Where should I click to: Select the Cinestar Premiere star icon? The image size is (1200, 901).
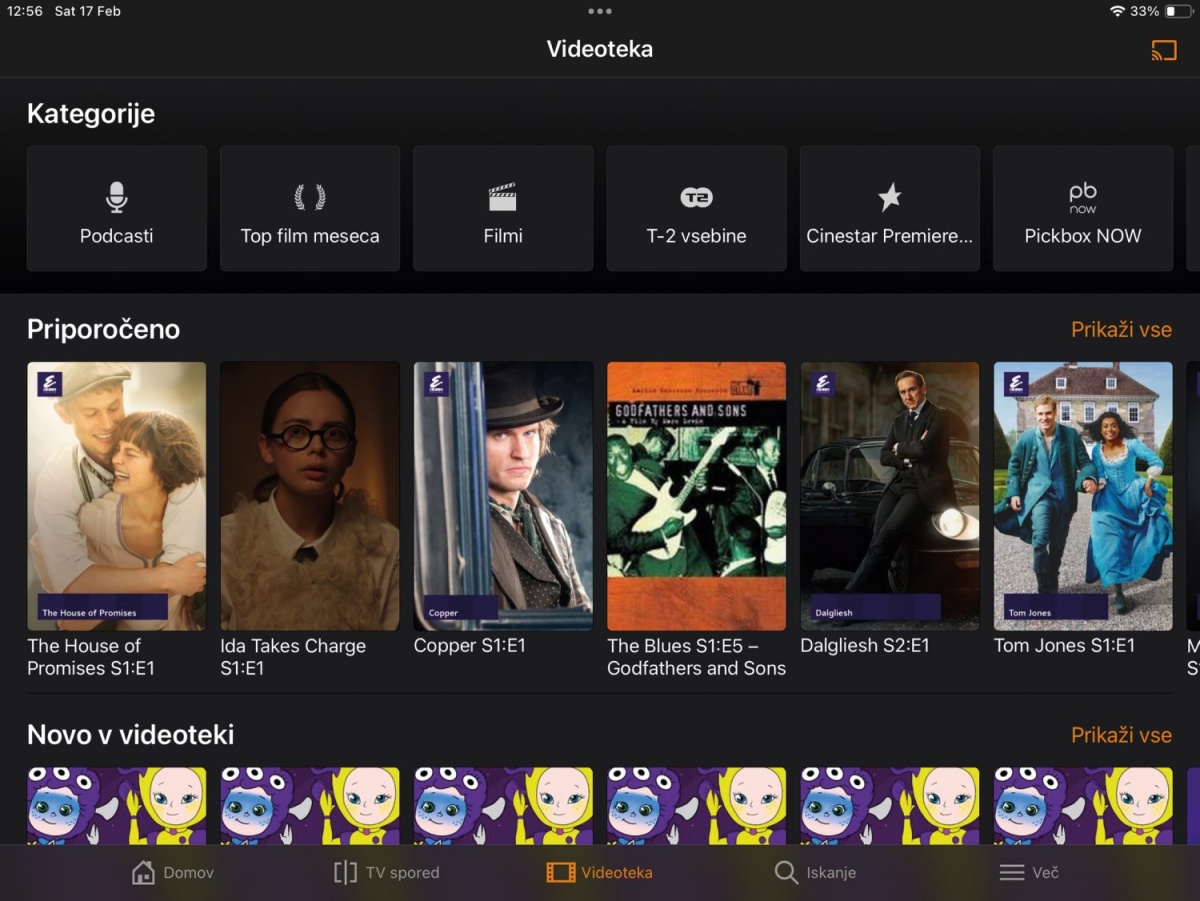coord(889,197)
